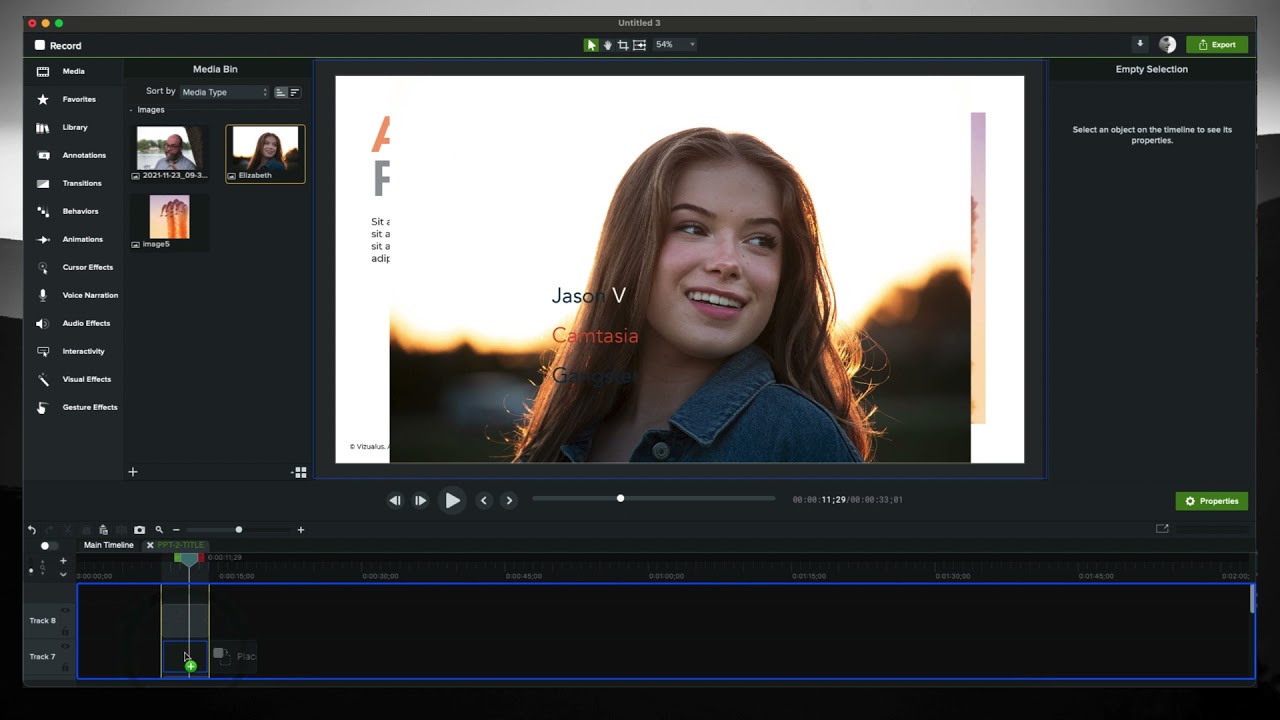Click the Paste icon in timeline toolbar
Image resolution: width=1280 pixels, height=720 pixels.
pos(103,530)
